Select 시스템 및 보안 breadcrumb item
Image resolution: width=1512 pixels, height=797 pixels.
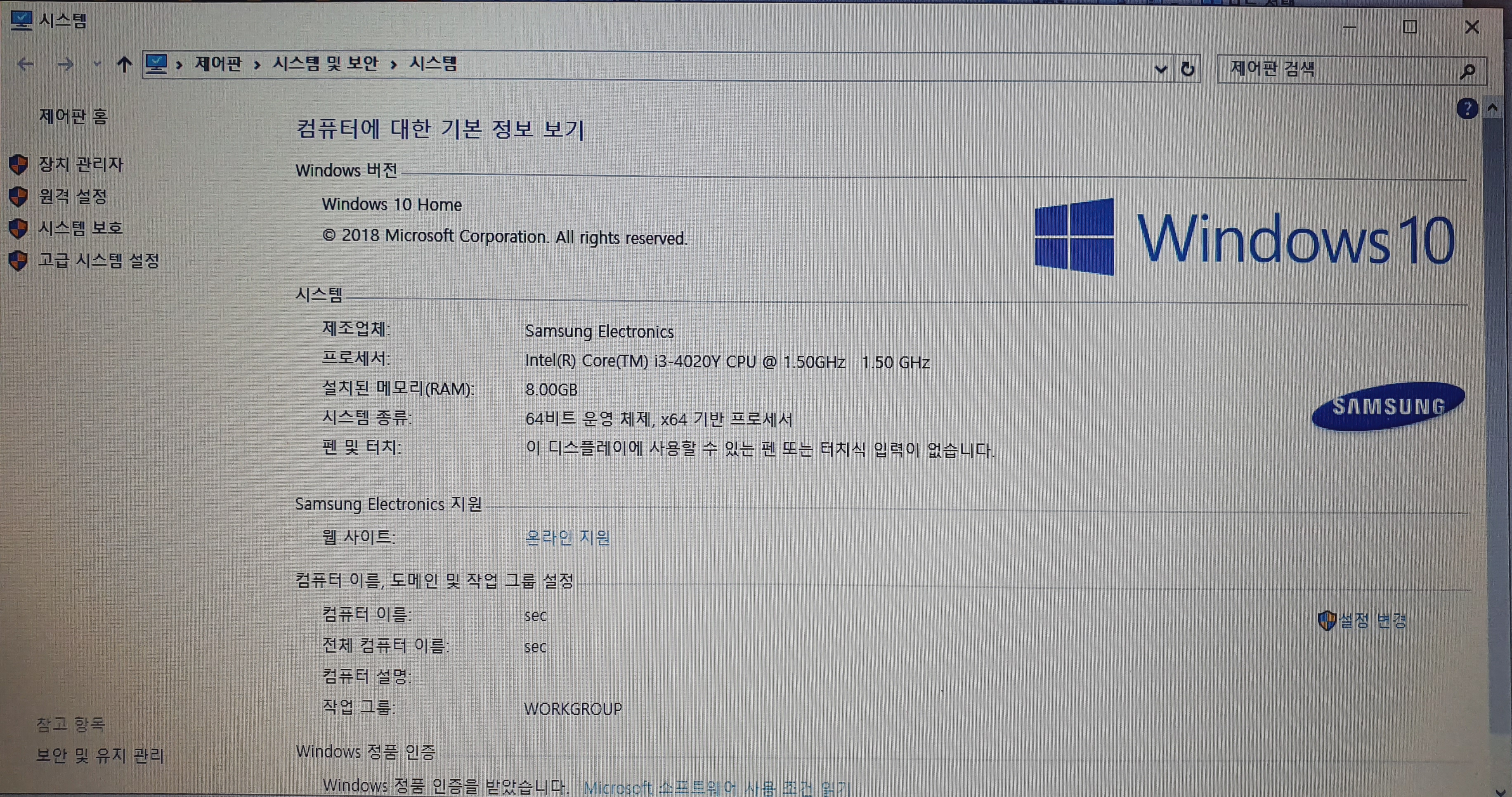coord(326,64)
